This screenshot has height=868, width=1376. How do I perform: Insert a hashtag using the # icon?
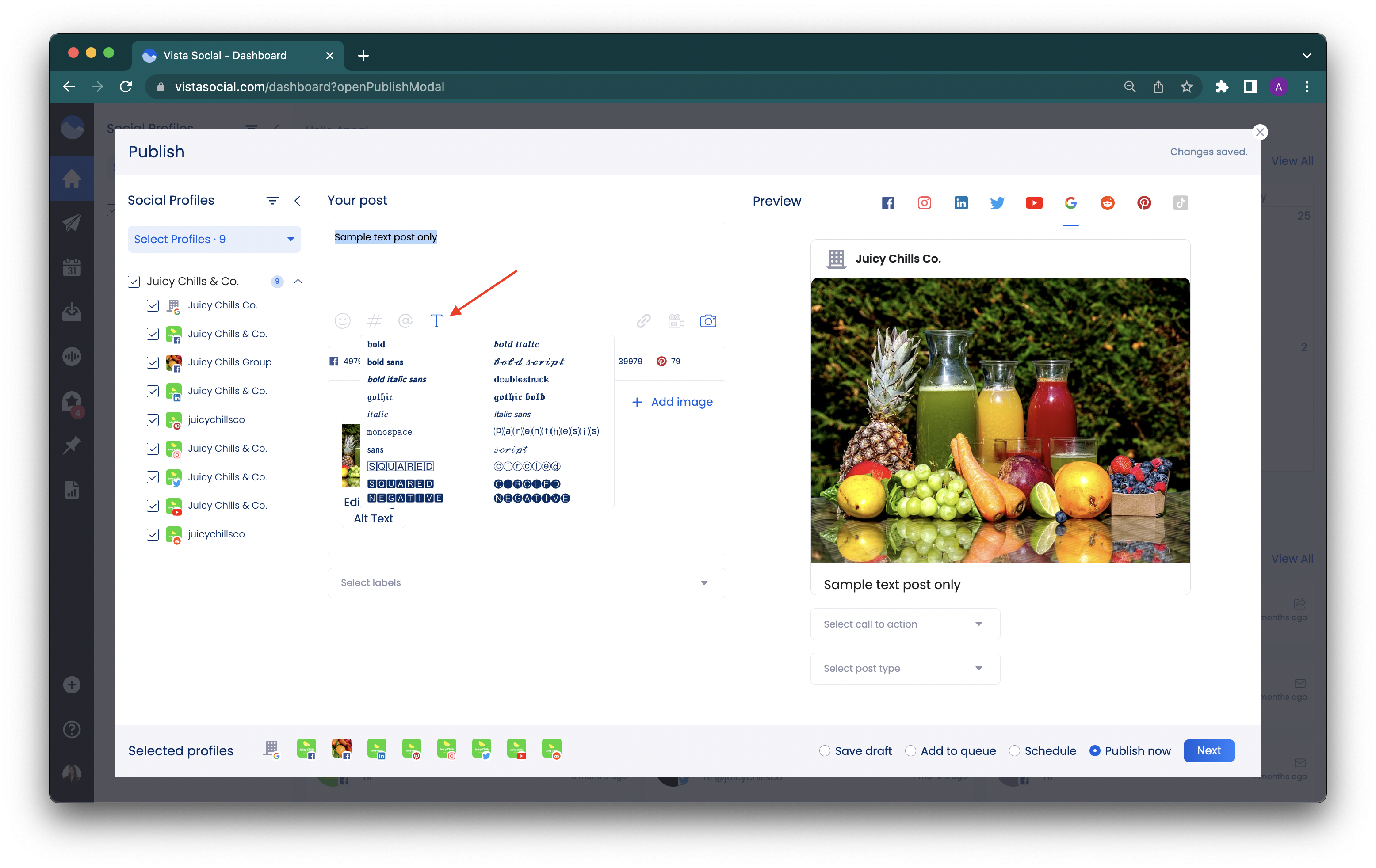374,321
